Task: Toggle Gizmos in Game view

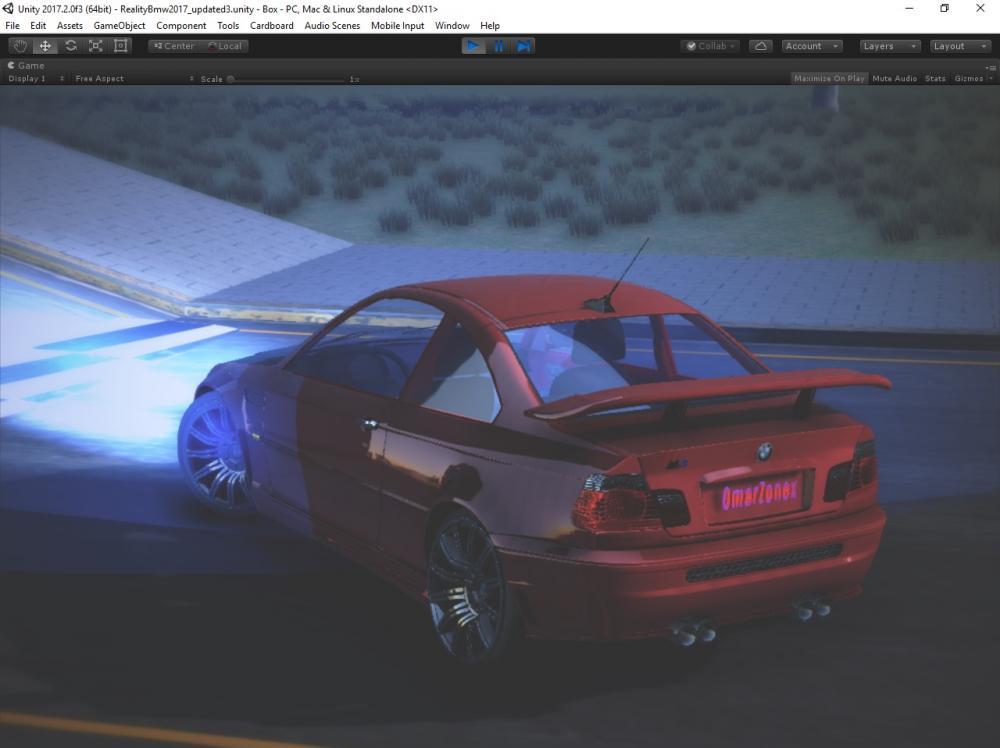Action: coord(968,78)
